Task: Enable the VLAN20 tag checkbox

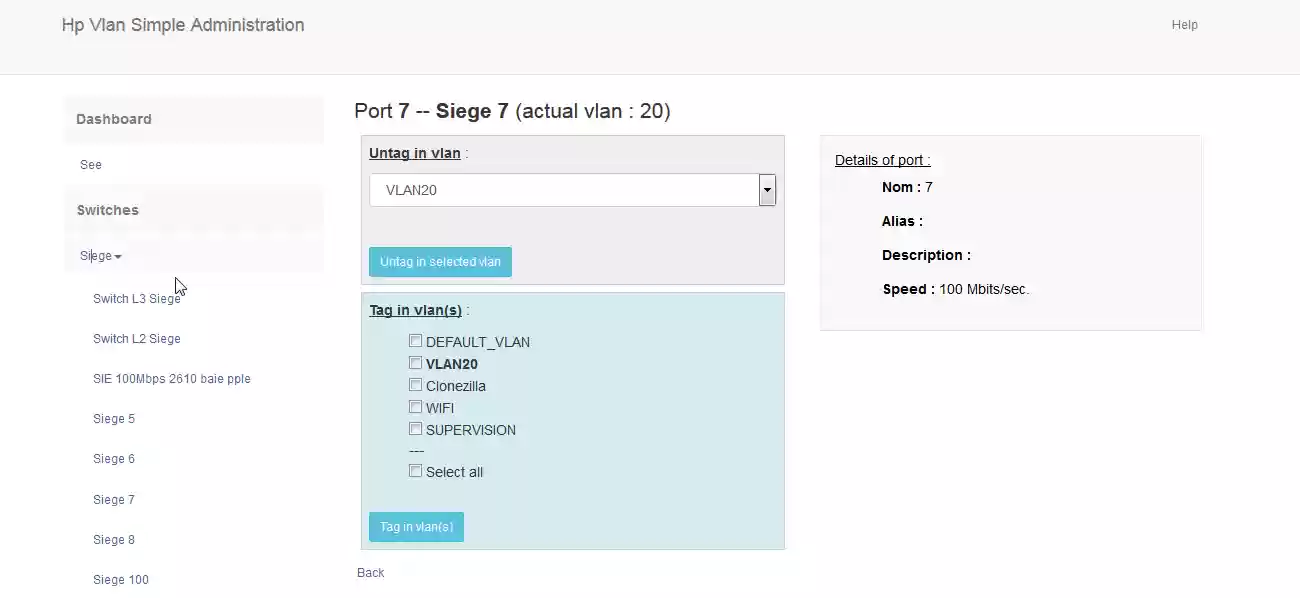Action: pyautogui.click(x=415, y=363)
